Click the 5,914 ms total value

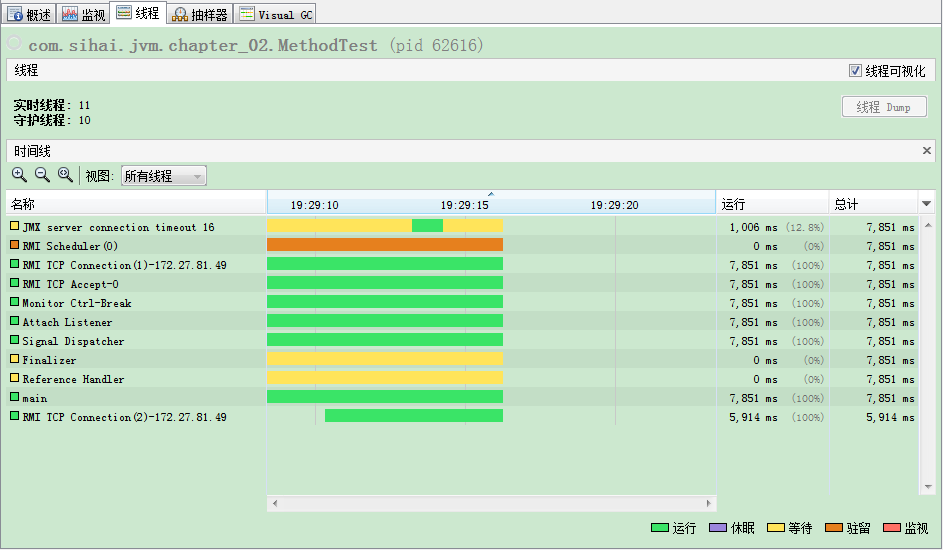point(890,417)
